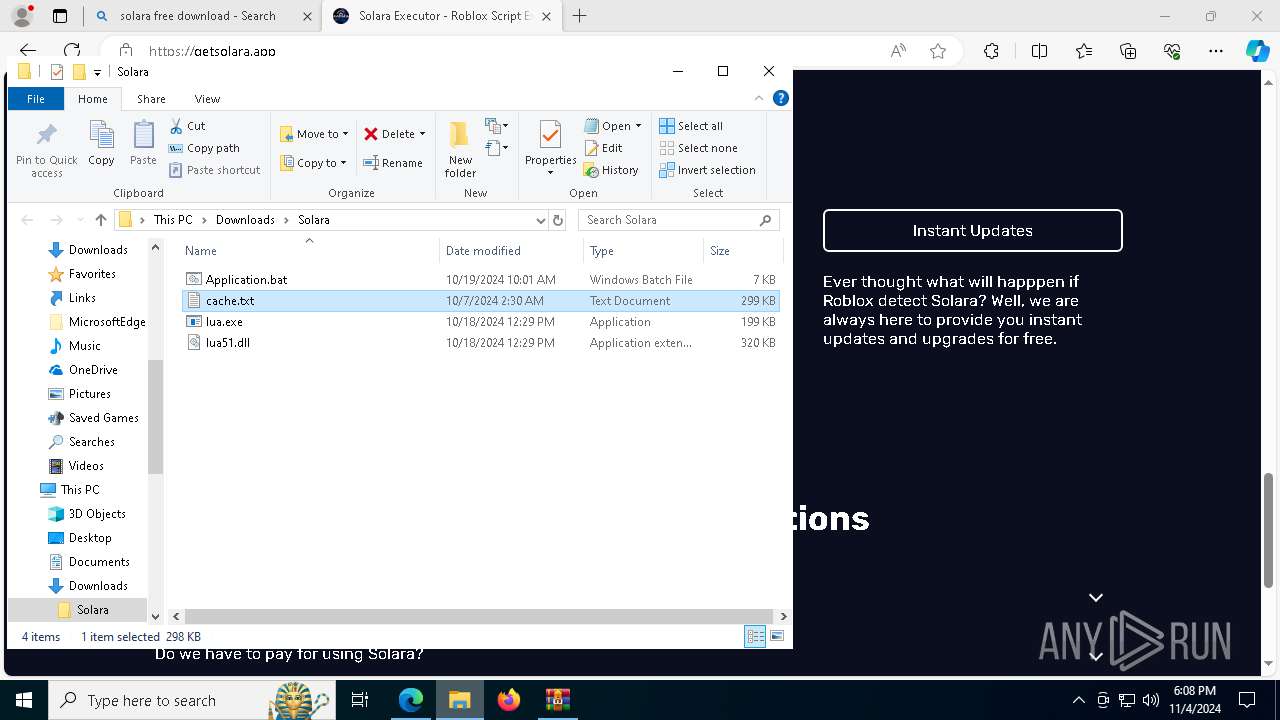Image resolution: width=1280 pixels, height=720 pixels.
Task: Switch to the View ribbon tab
Action: point(207,99)
